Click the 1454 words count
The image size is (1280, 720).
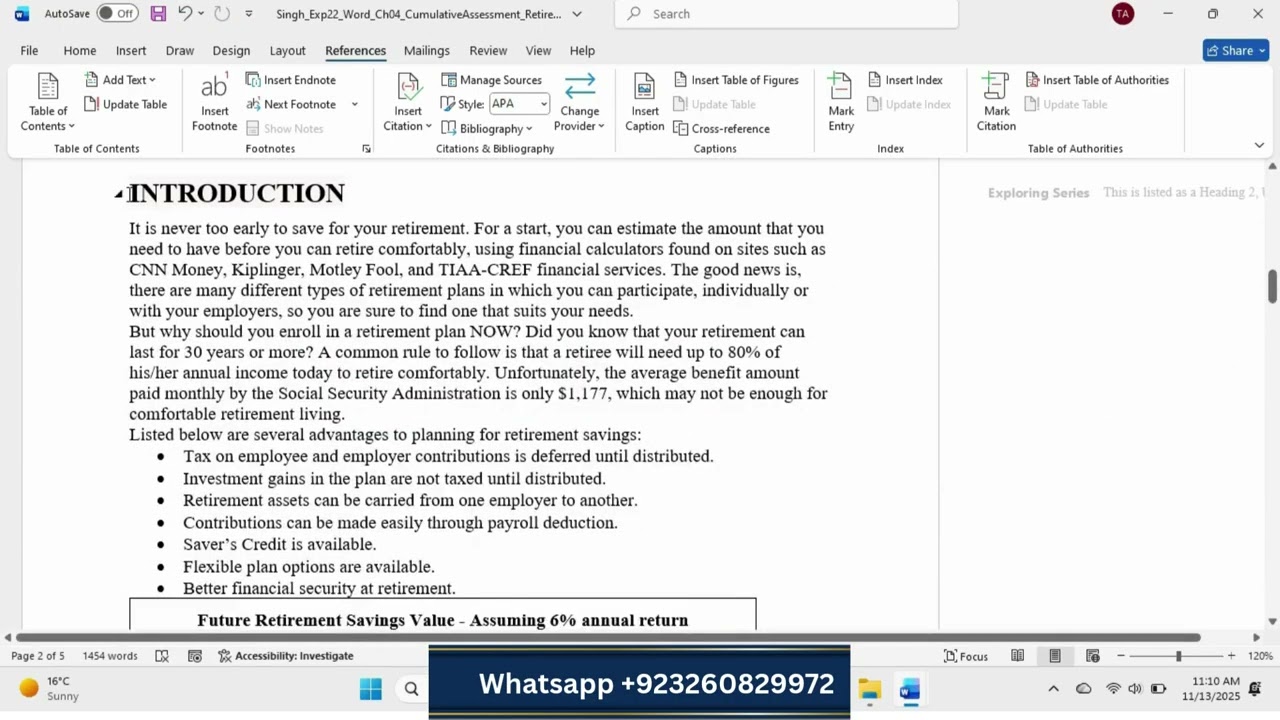110,656
